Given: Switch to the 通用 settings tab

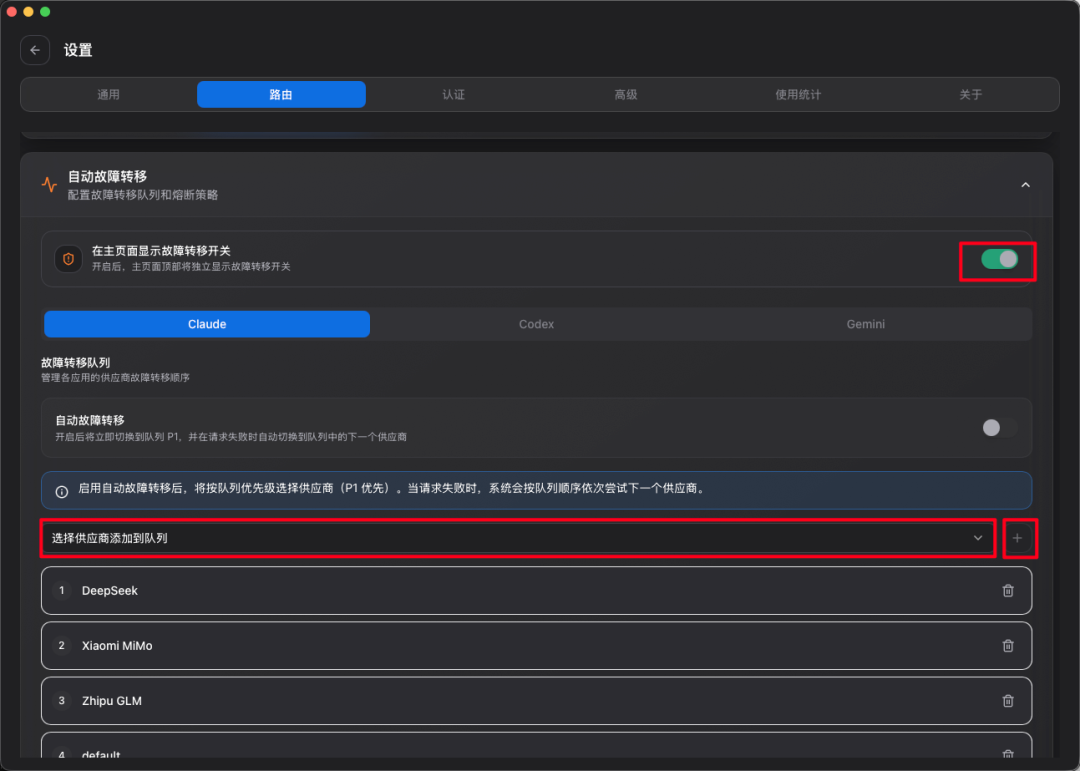Looking at the screenshot, I should click(108, 94).
